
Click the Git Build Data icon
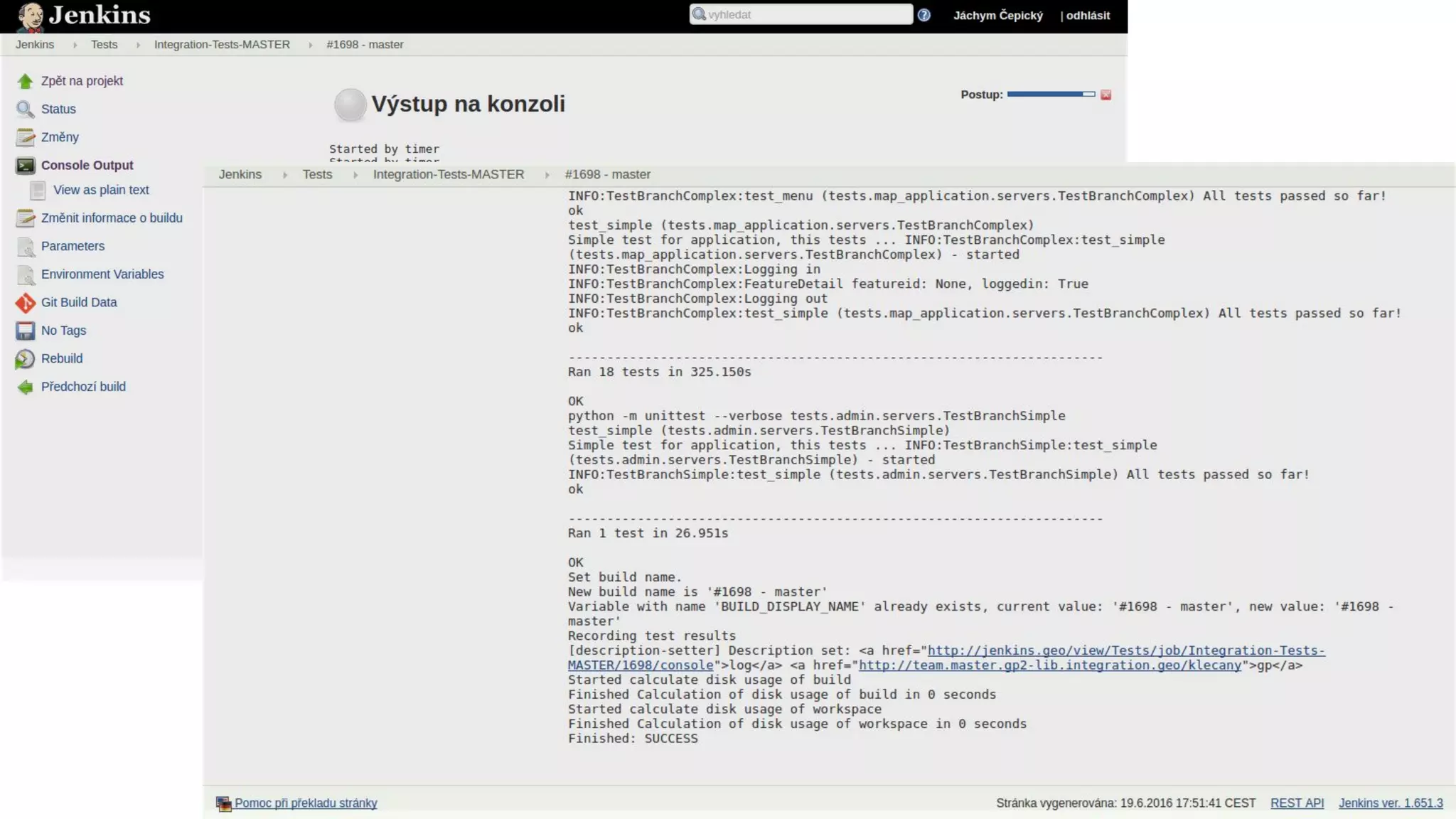point(25,303)
